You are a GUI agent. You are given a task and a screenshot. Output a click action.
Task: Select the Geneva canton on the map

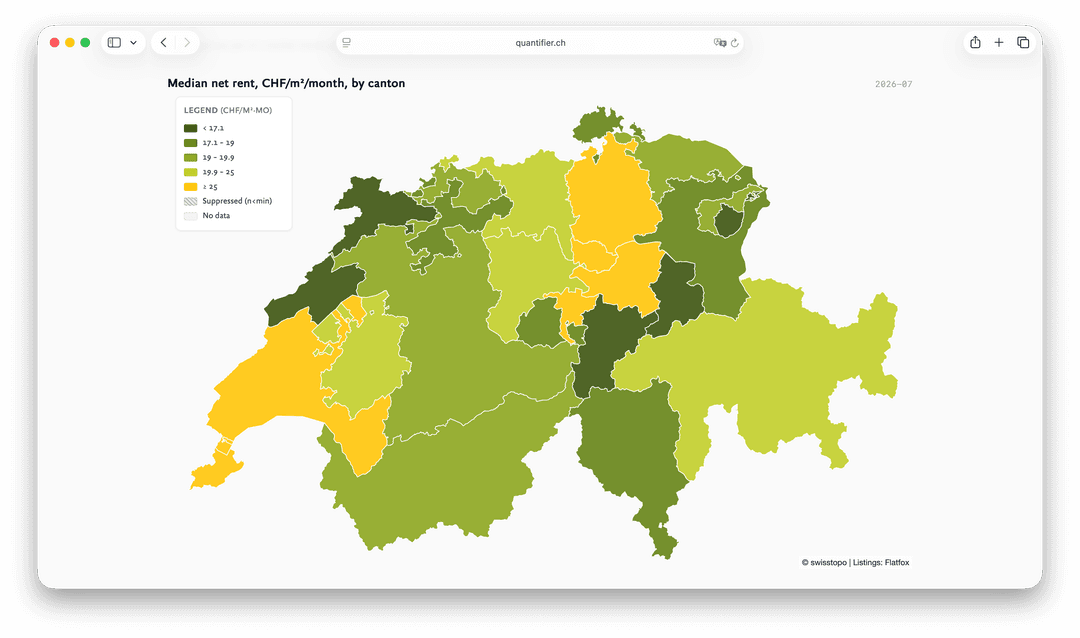point(214,475)
